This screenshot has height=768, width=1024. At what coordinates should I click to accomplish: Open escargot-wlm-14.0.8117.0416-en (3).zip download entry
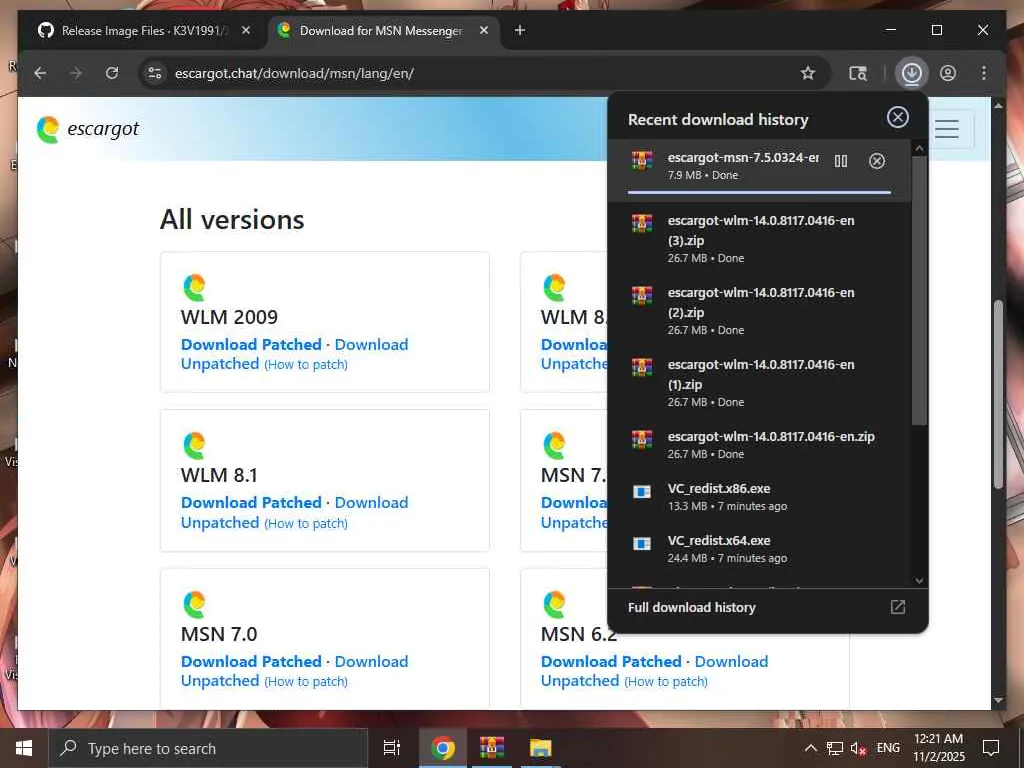coord(759,238)
